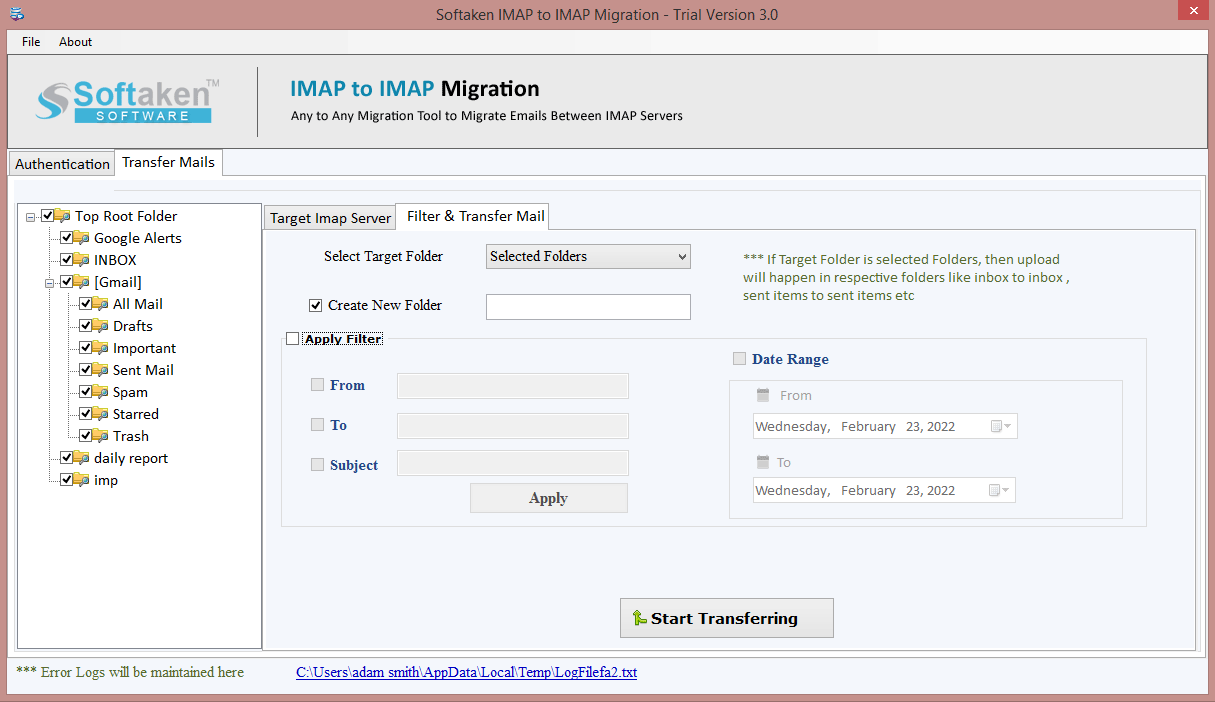Collapse the Top Root Folder tree node
The width and height of the screenshot is (1215, 702).
tap(32, 216)
